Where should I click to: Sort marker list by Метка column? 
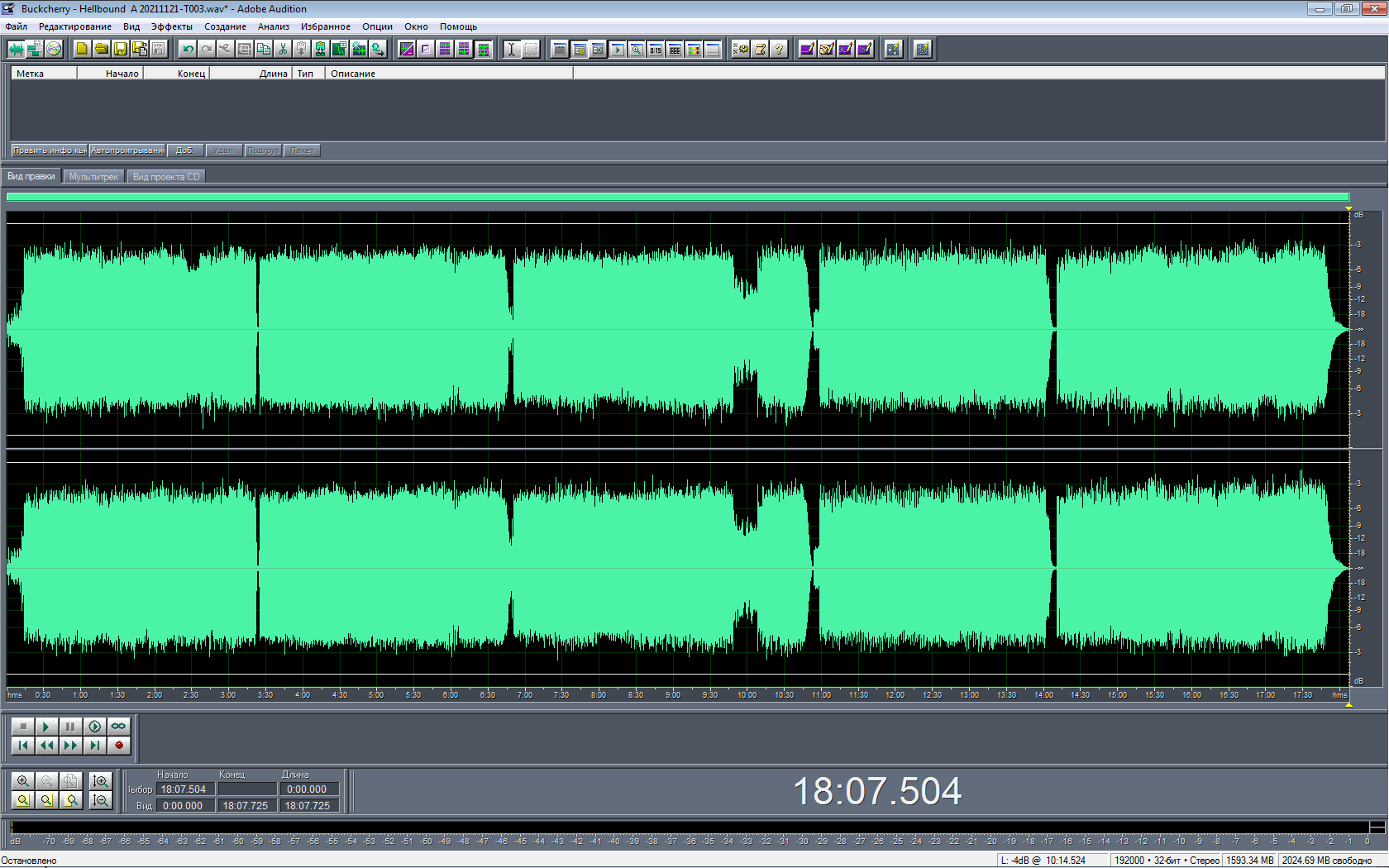[x=44, y=74]
